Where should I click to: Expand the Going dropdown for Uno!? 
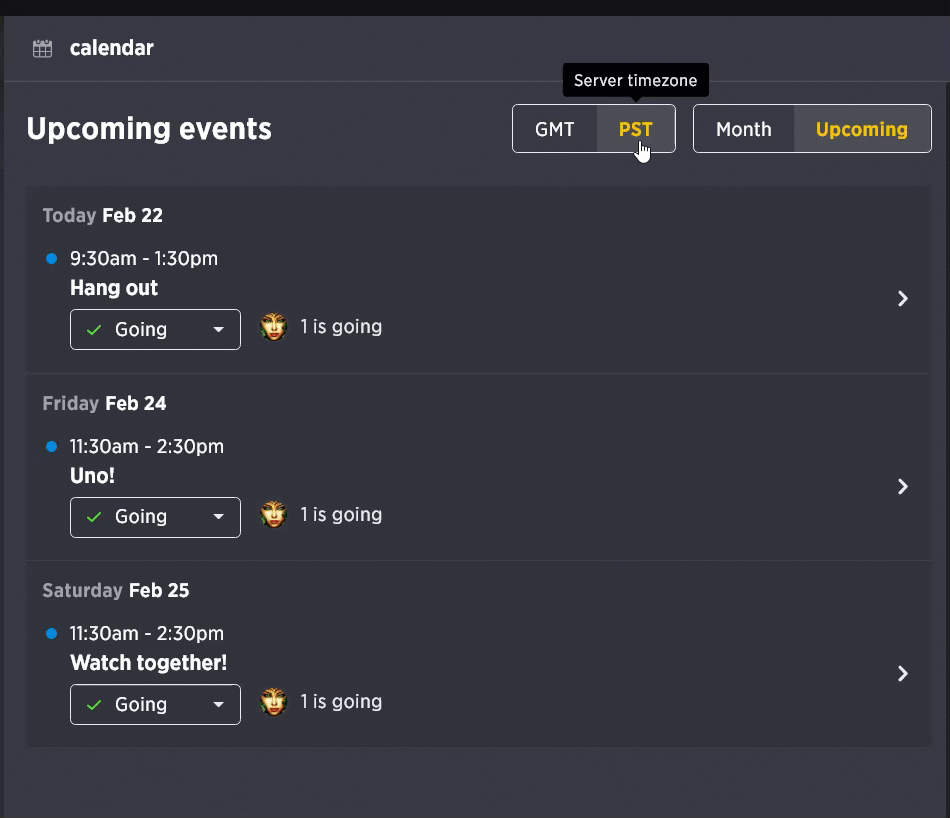click(x=155, y=517)
